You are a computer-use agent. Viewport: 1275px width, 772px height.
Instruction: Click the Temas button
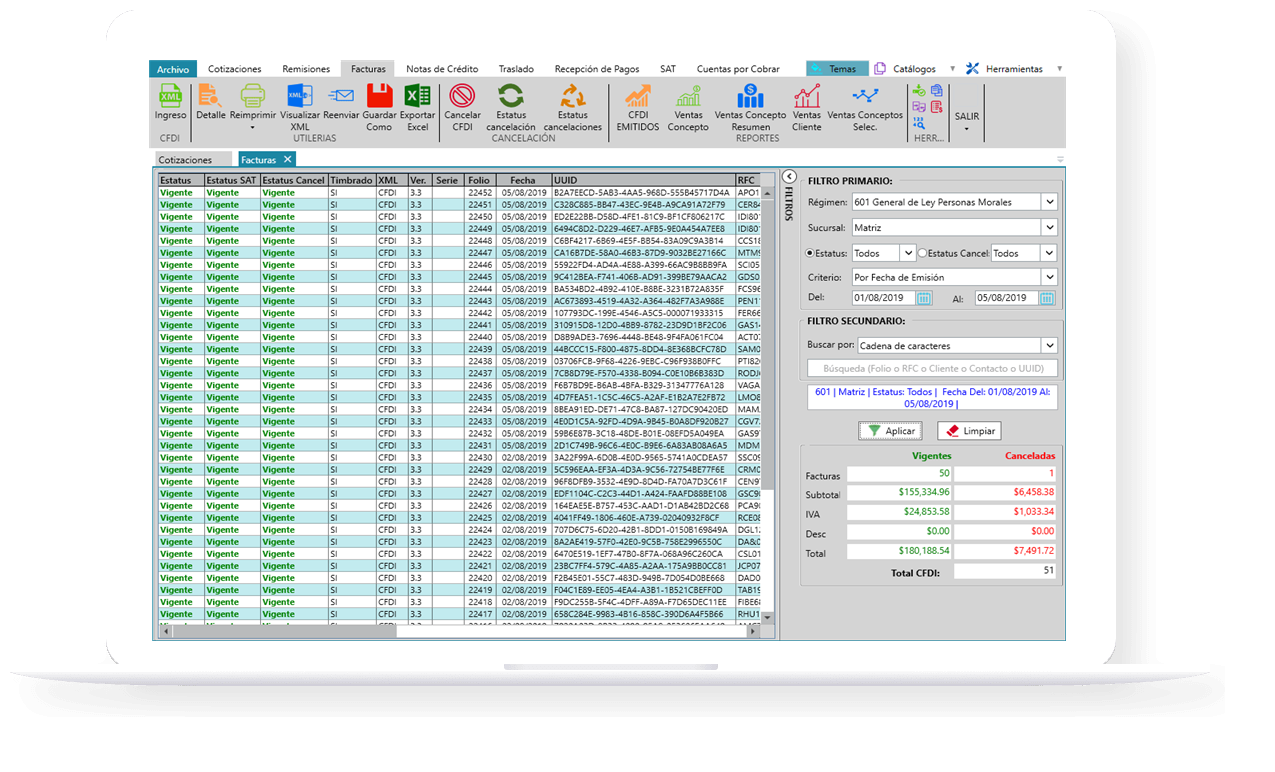click(x=836, y=69)
